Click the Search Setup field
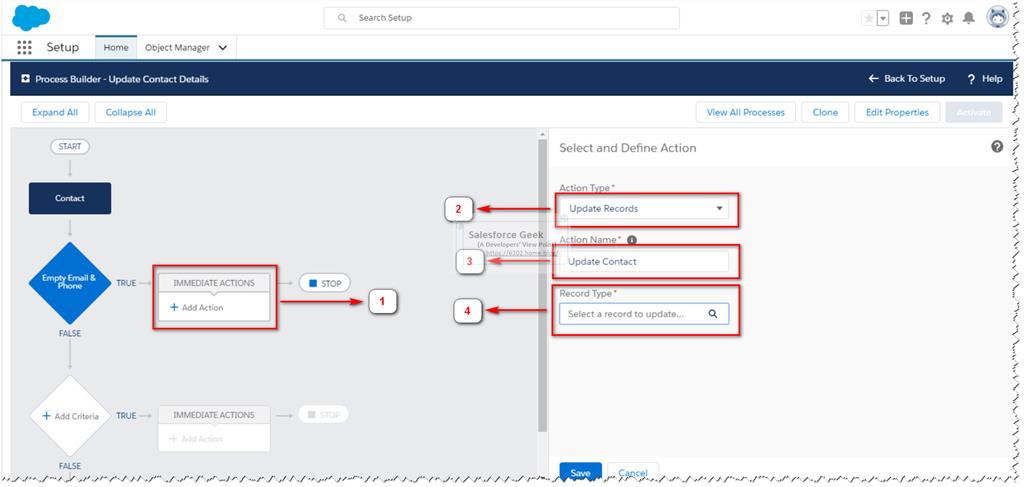Screen dimensions: 1024x487 [502, 18]
